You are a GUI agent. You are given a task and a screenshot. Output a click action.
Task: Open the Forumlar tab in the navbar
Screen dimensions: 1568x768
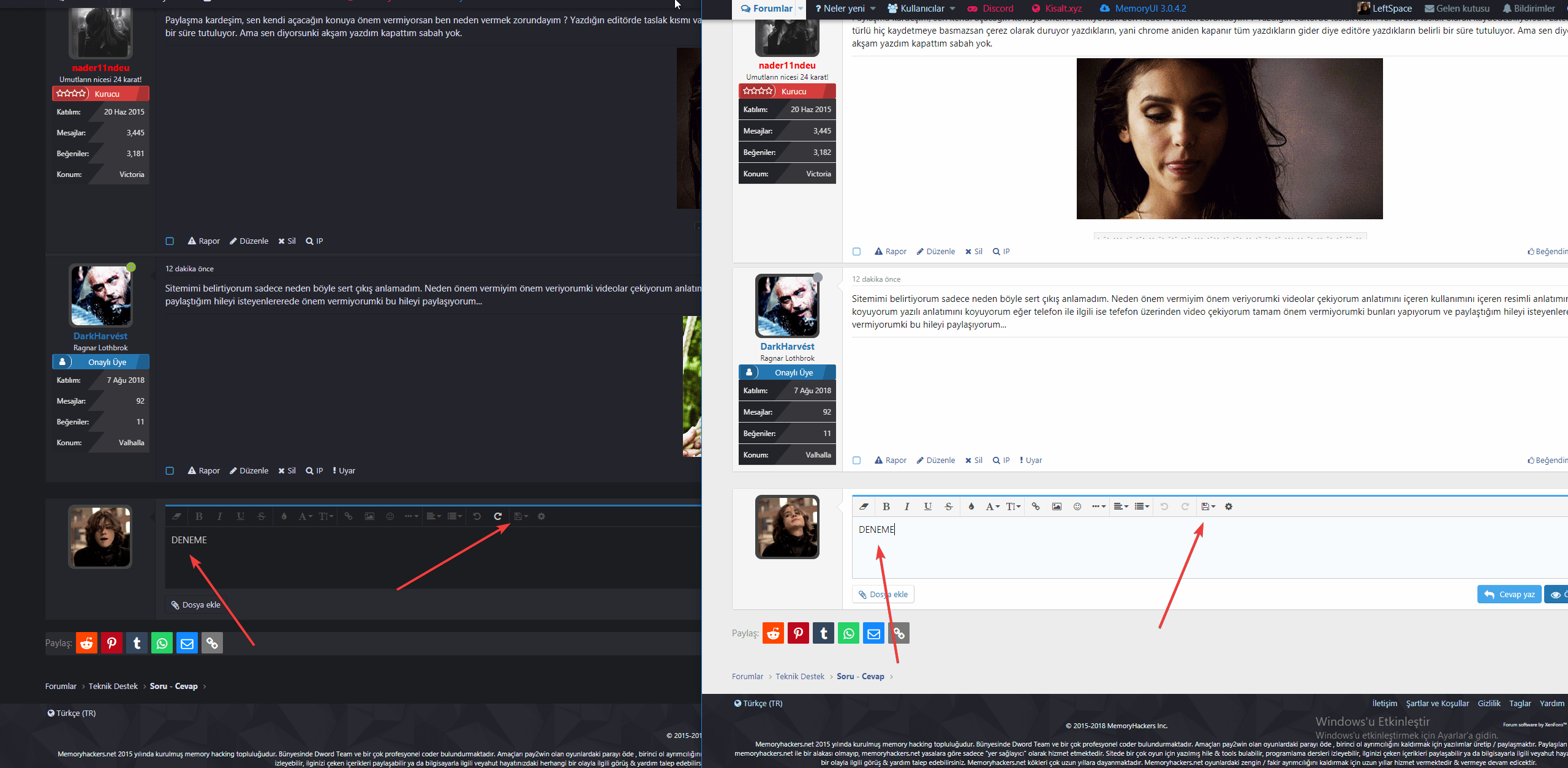pos(767,9)
